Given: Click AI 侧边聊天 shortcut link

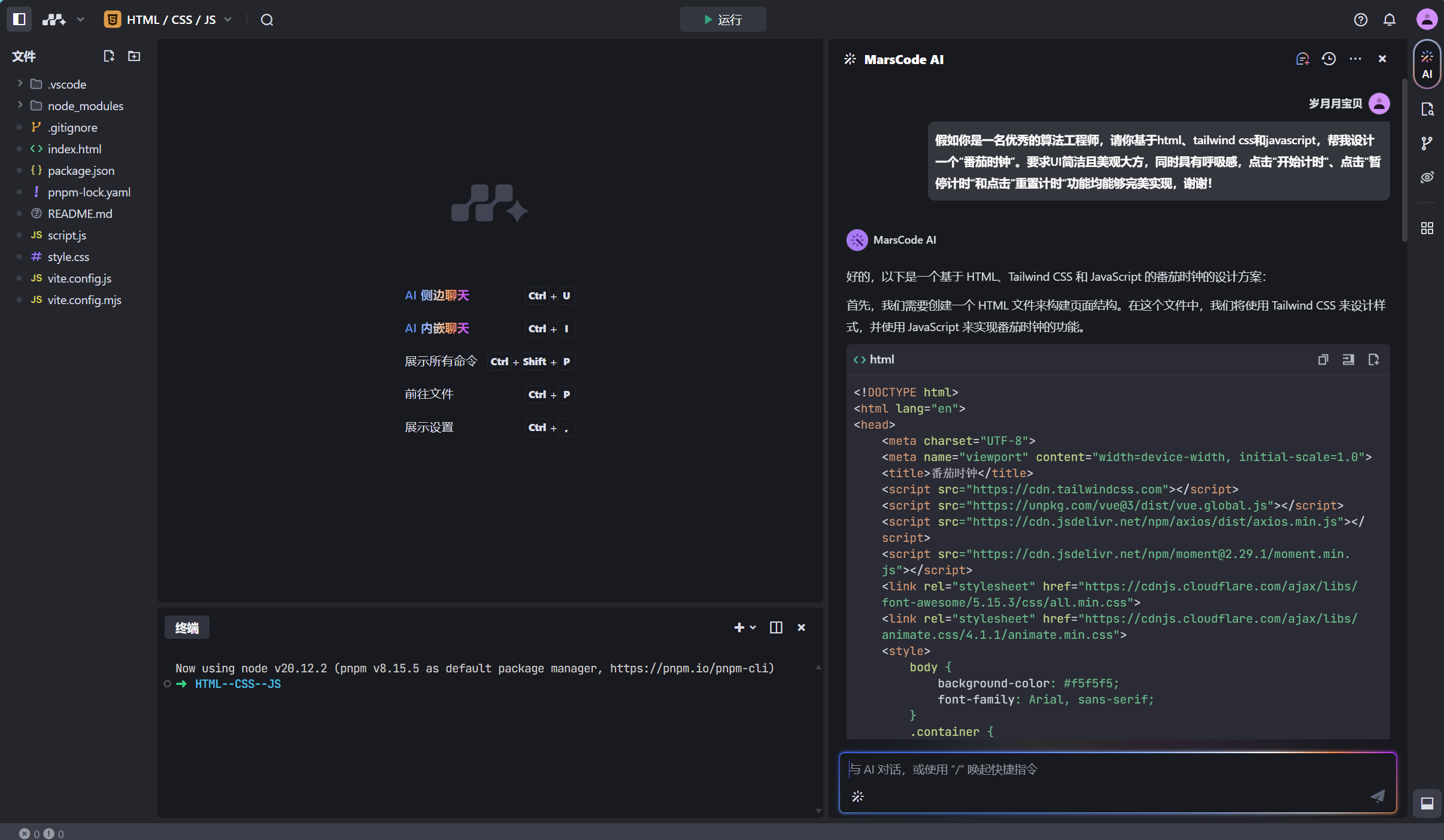Looking at the screenshot, I should (x=436, y=295).
